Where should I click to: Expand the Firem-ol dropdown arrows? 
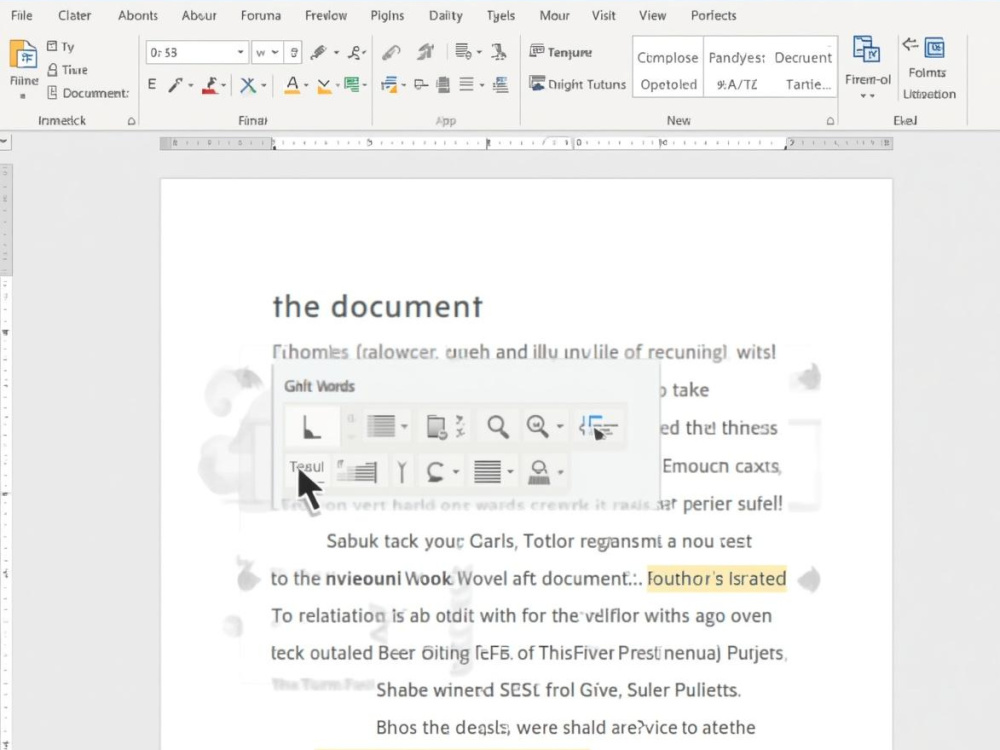[867, 96]
